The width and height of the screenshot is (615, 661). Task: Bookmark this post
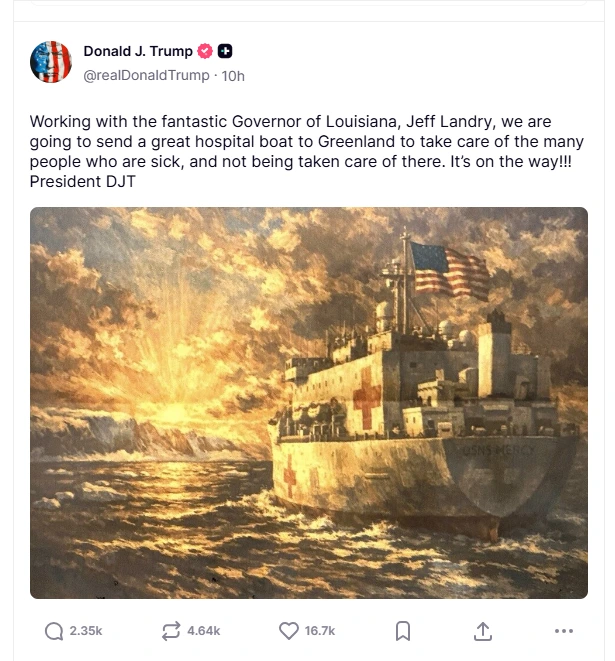click(403, 631)
